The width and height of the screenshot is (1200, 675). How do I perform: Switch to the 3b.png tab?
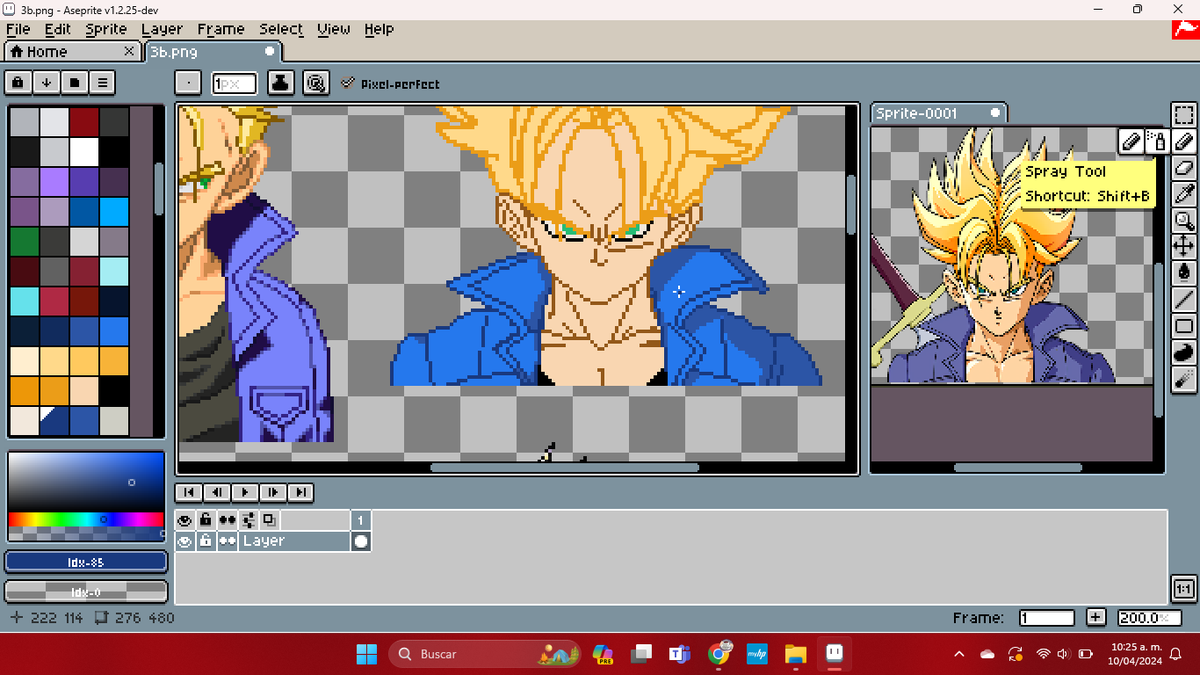(x=214, y=51)
